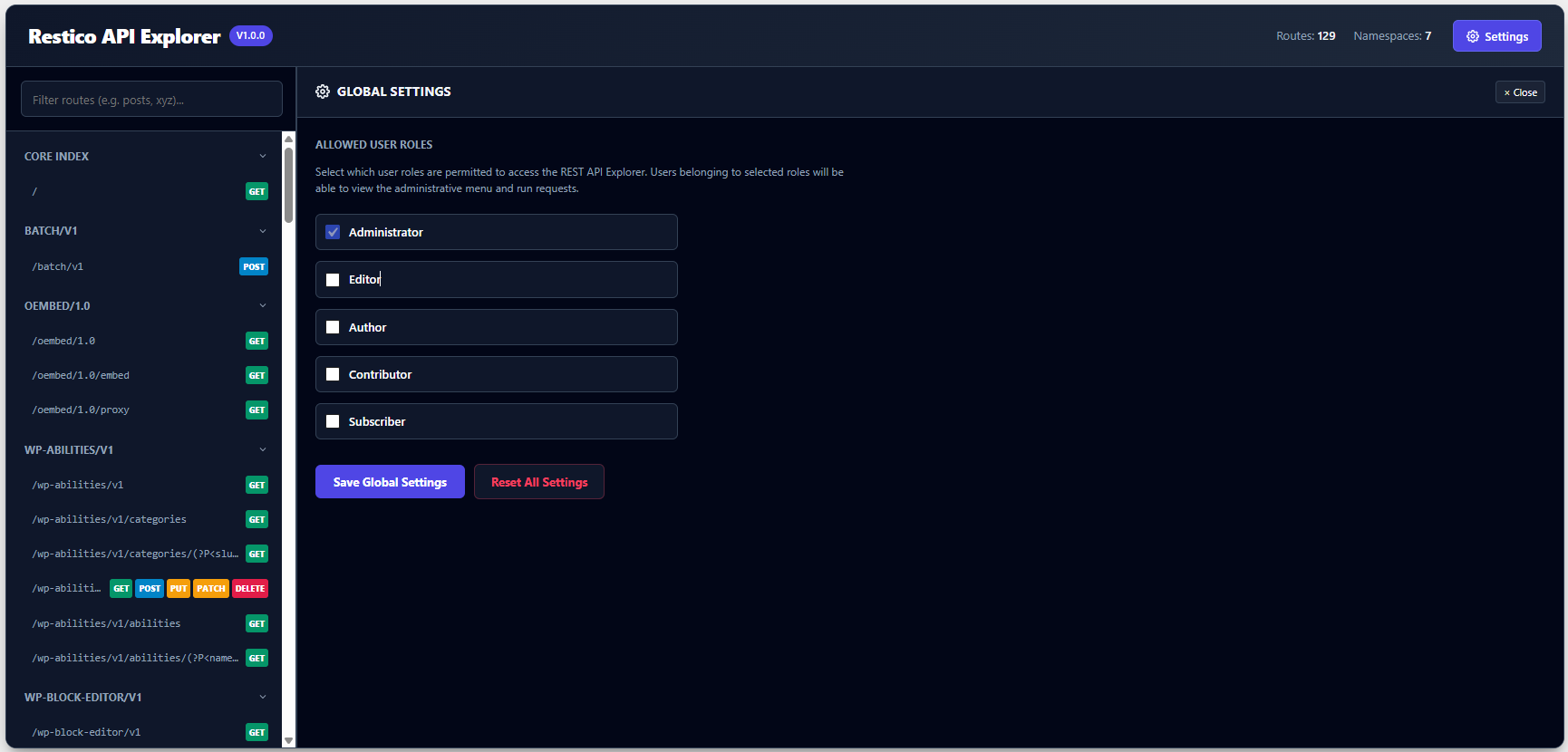Focus the Filter routes search field
Screen dimensions: 1568x752
[x=151, y=100]
